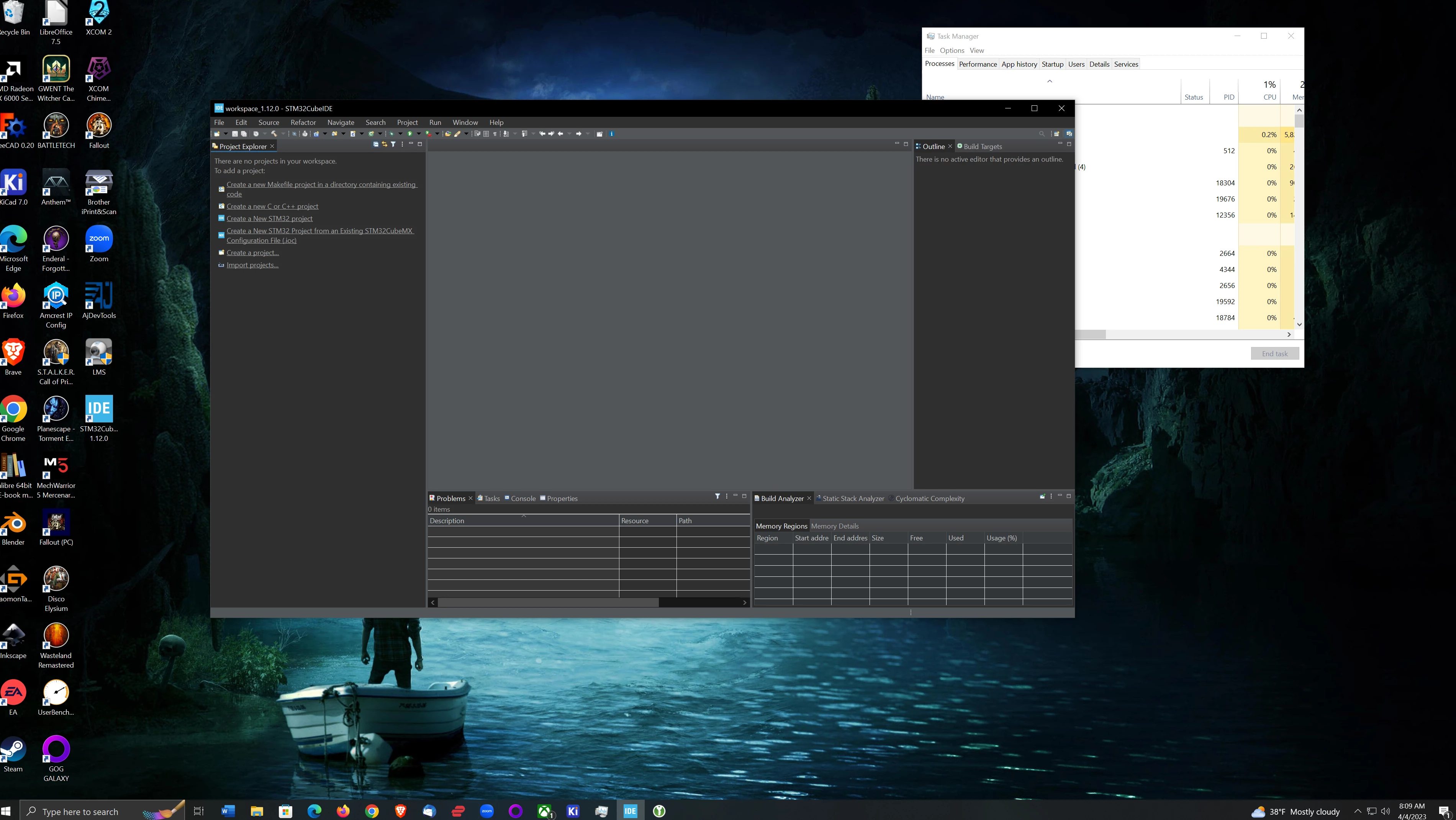Open the dropdown arrow next to New wizard icon
The height and width of the screenshot is (820, 1456).
coord(226,134)
